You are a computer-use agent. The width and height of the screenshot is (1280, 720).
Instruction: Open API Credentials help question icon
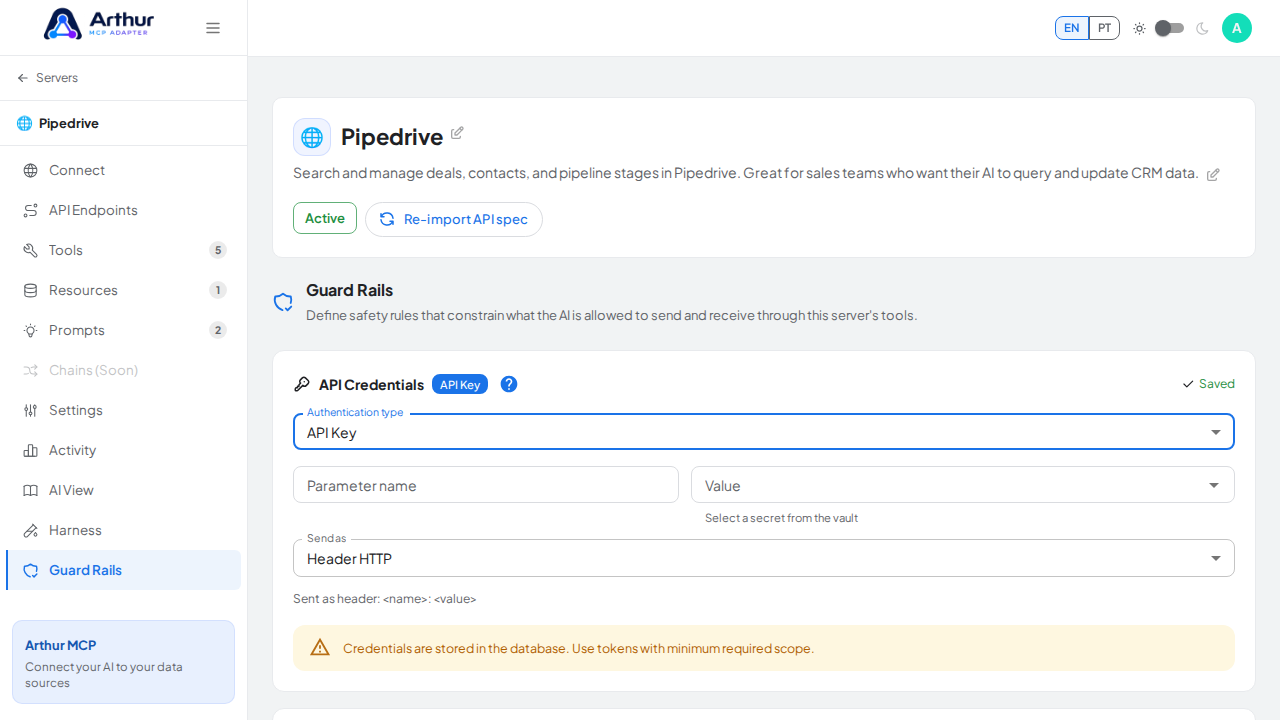[509, 384]
